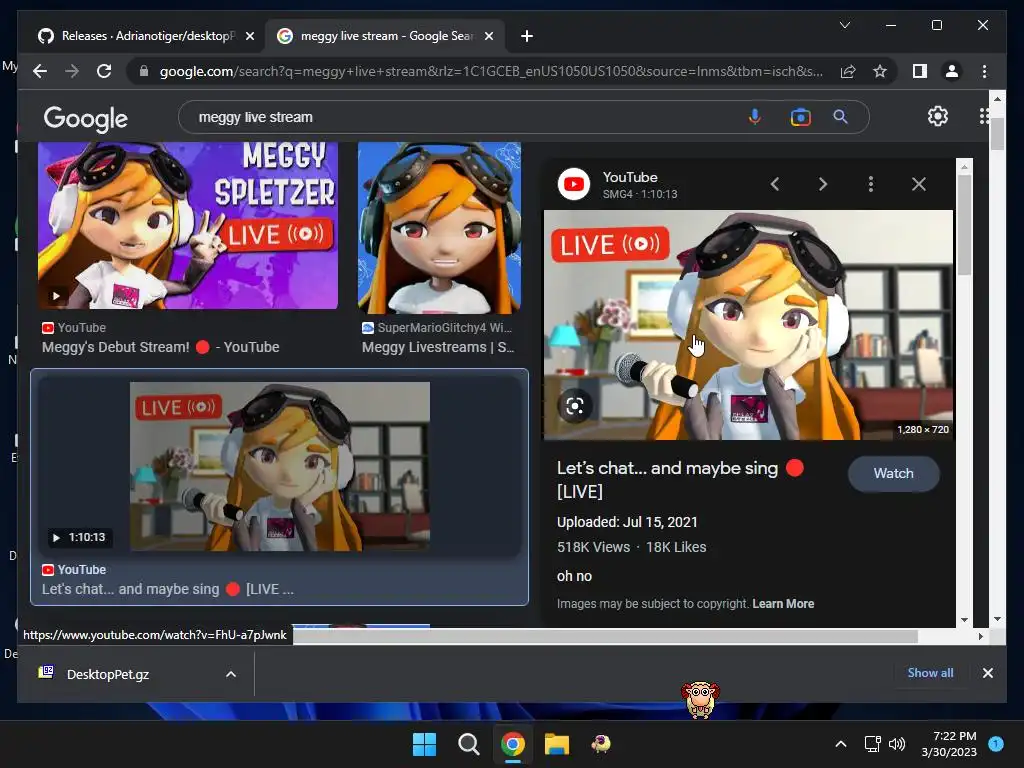
Task: Expand DesktopPet.gz download options chevron
Action: tap(231, 674)
